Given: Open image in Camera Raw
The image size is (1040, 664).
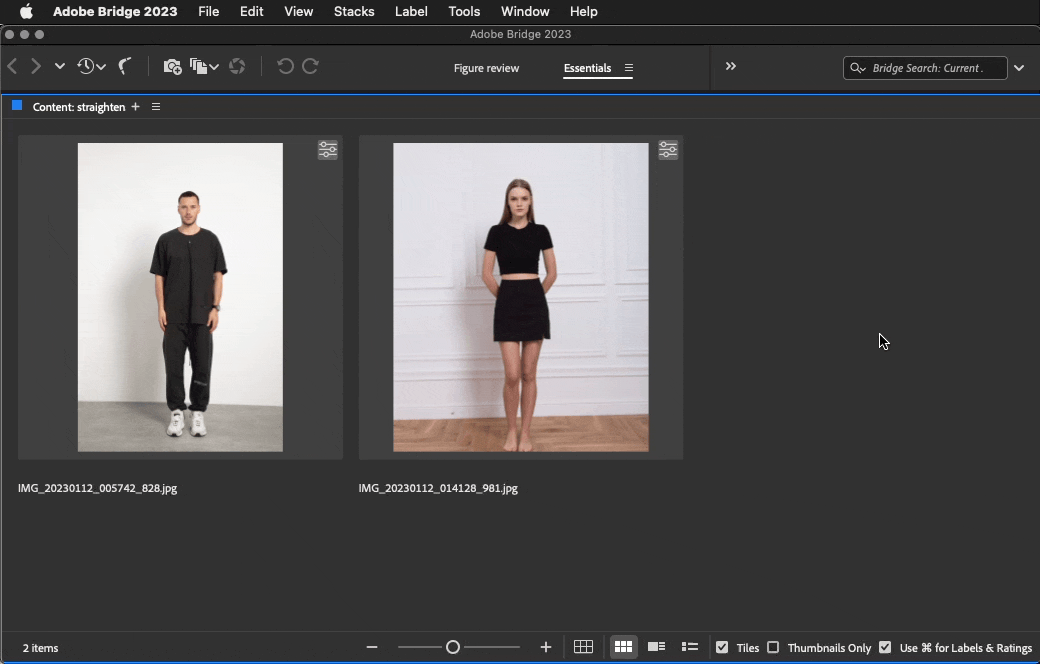Looking at the screenshot, I should click(x=237, y=67).
